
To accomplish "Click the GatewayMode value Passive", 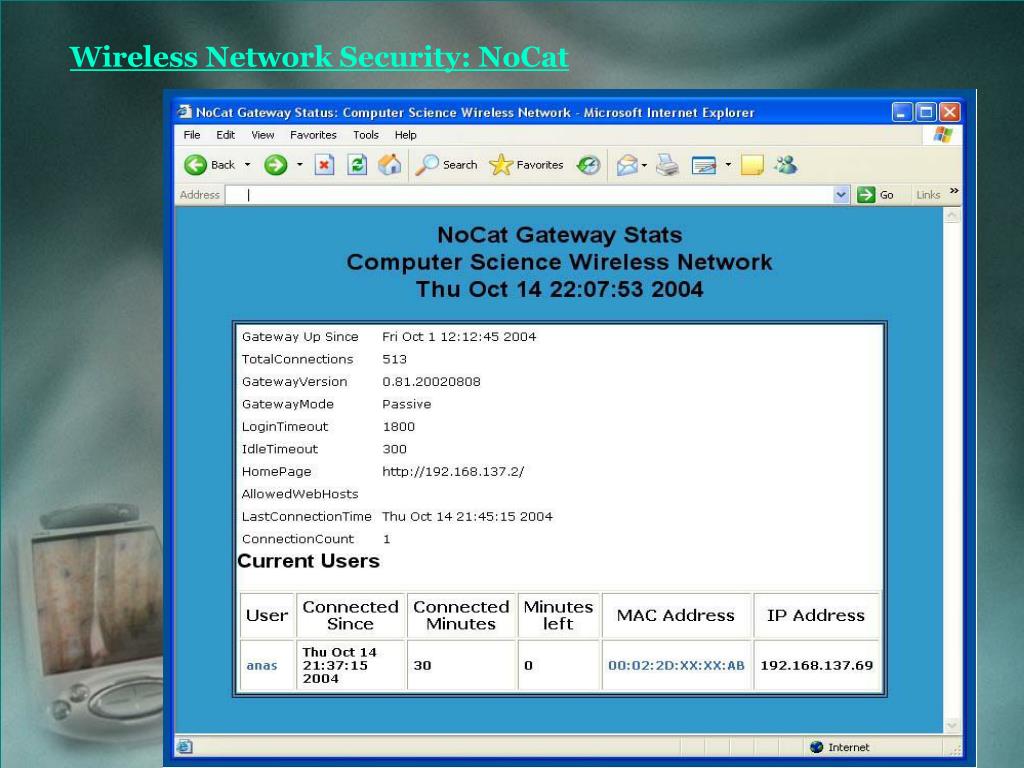I will (x=406, y=404).
